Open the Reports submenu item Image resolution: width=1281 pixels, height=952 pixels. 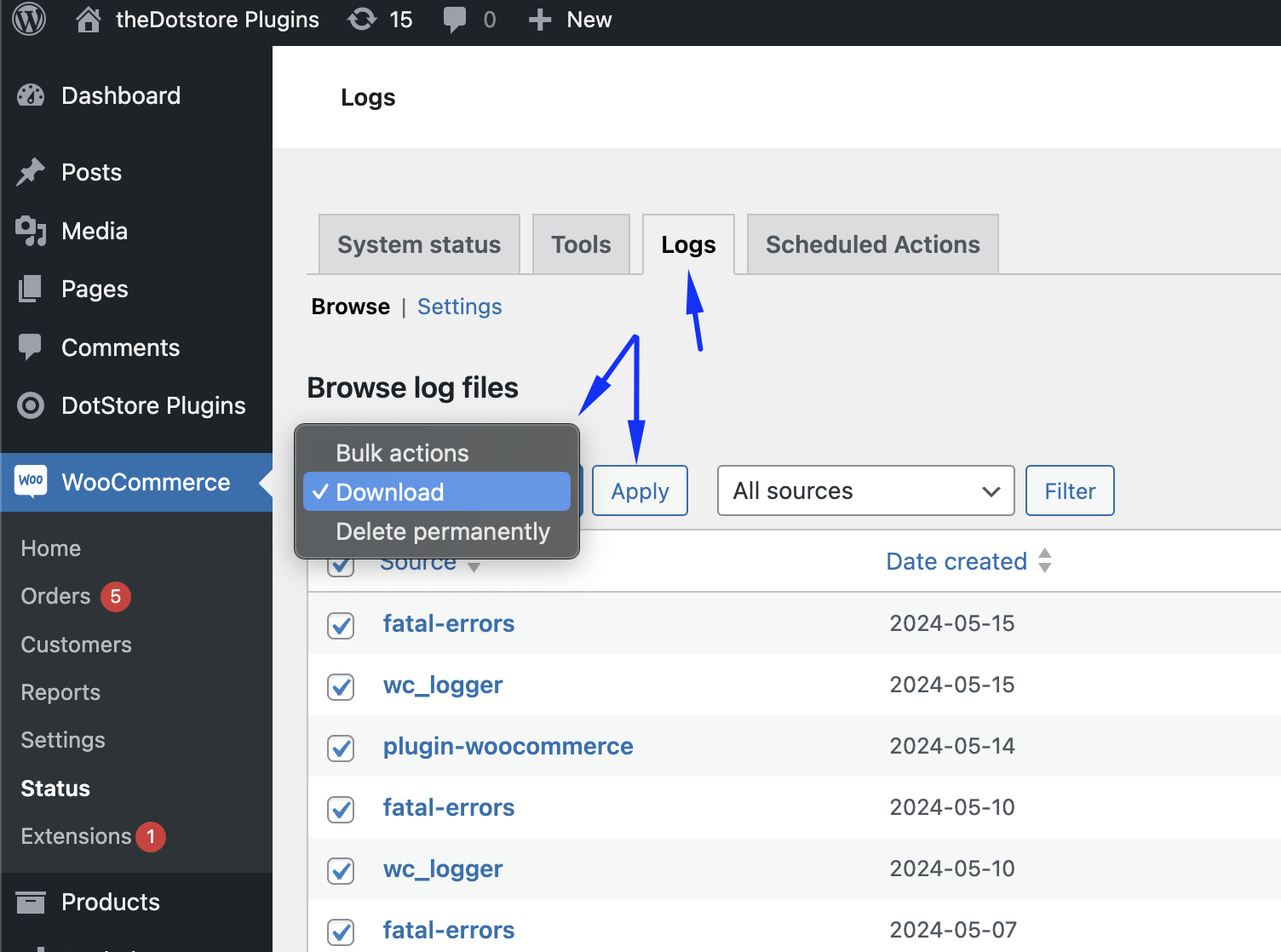click(x=60, y=692)
